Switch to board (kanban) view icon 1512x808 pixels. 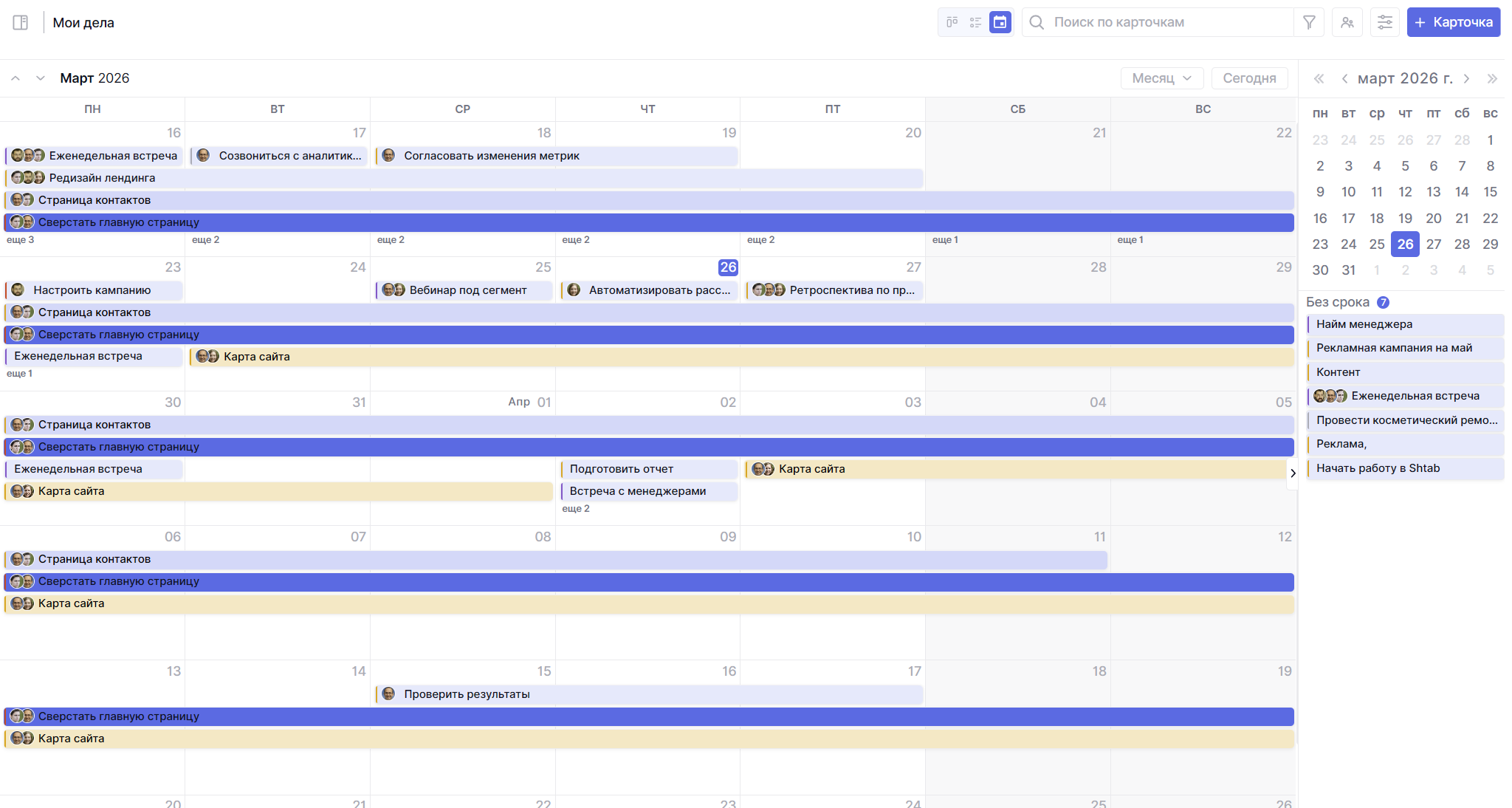tap(952, 22)
